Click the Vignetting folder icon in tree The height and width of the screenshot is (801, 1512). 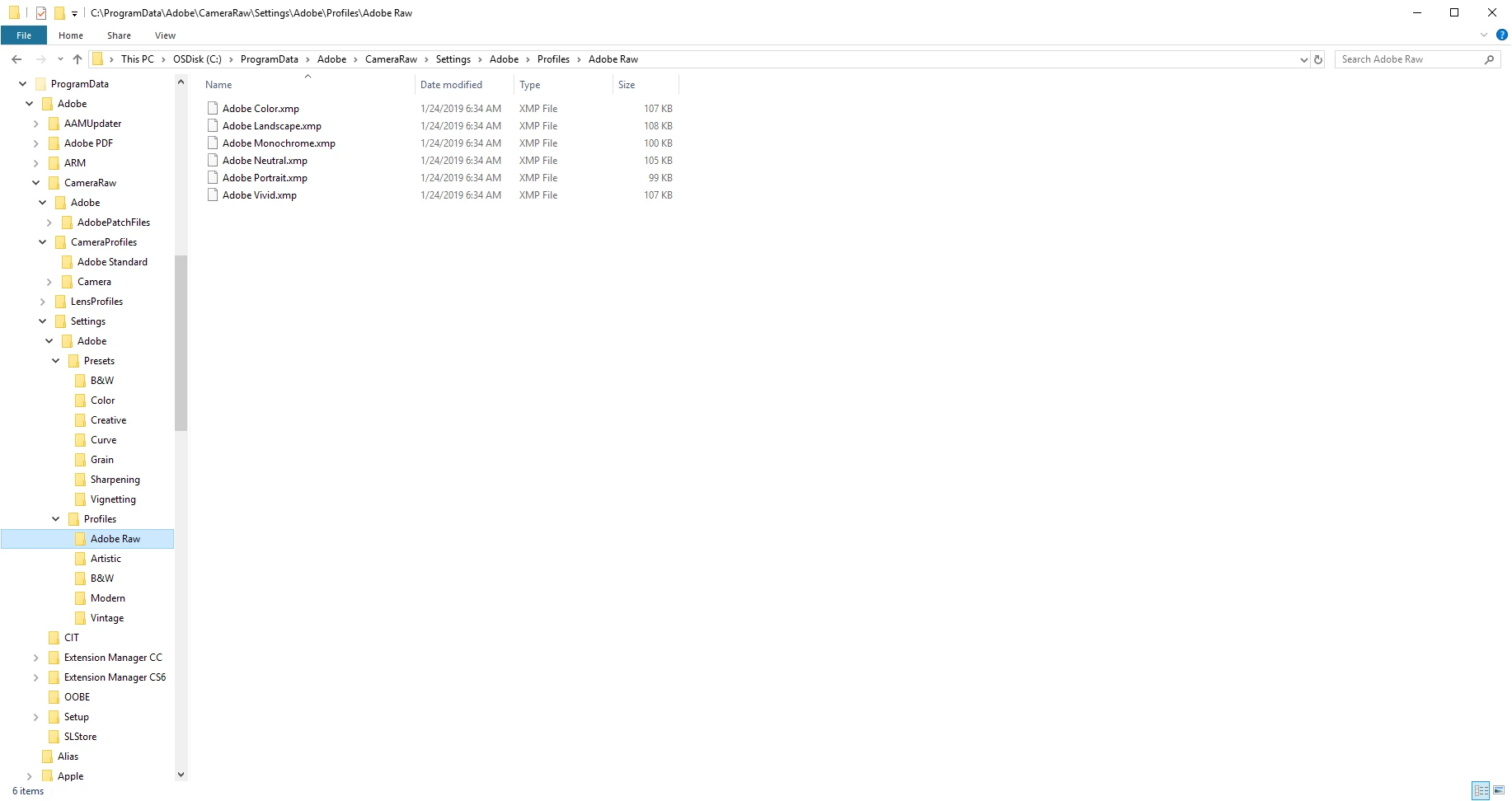click(80, 499)
